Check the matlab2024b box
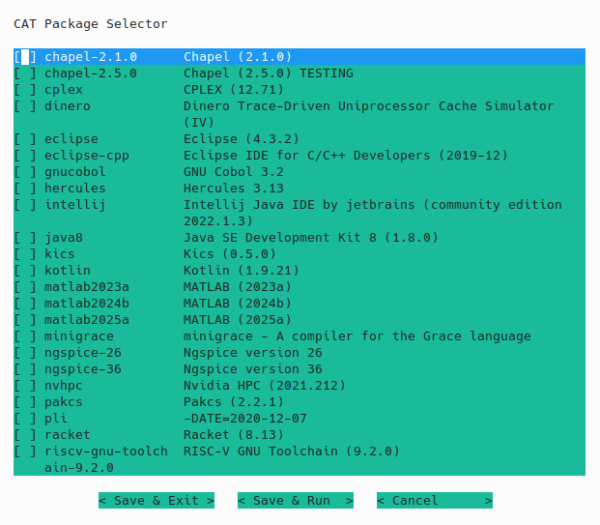The image size is (600, 525). [x=25, y=303]
